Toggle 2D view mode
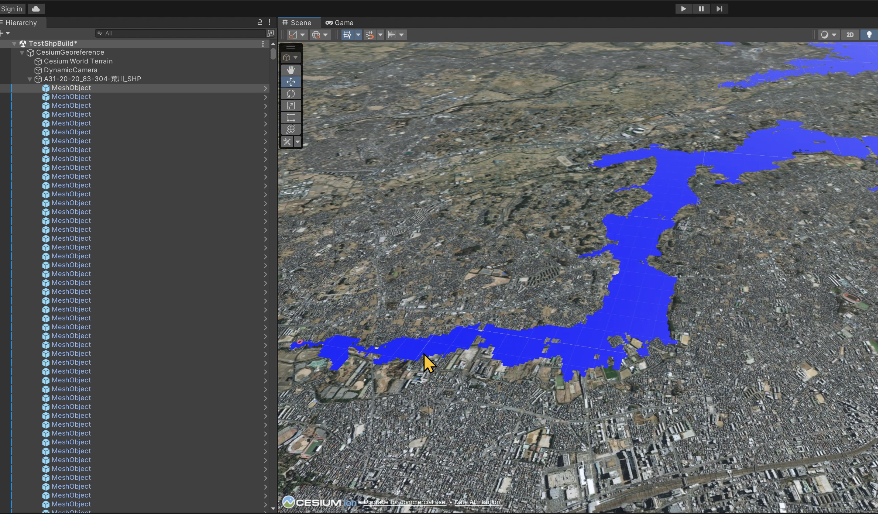 coord(849,34)
